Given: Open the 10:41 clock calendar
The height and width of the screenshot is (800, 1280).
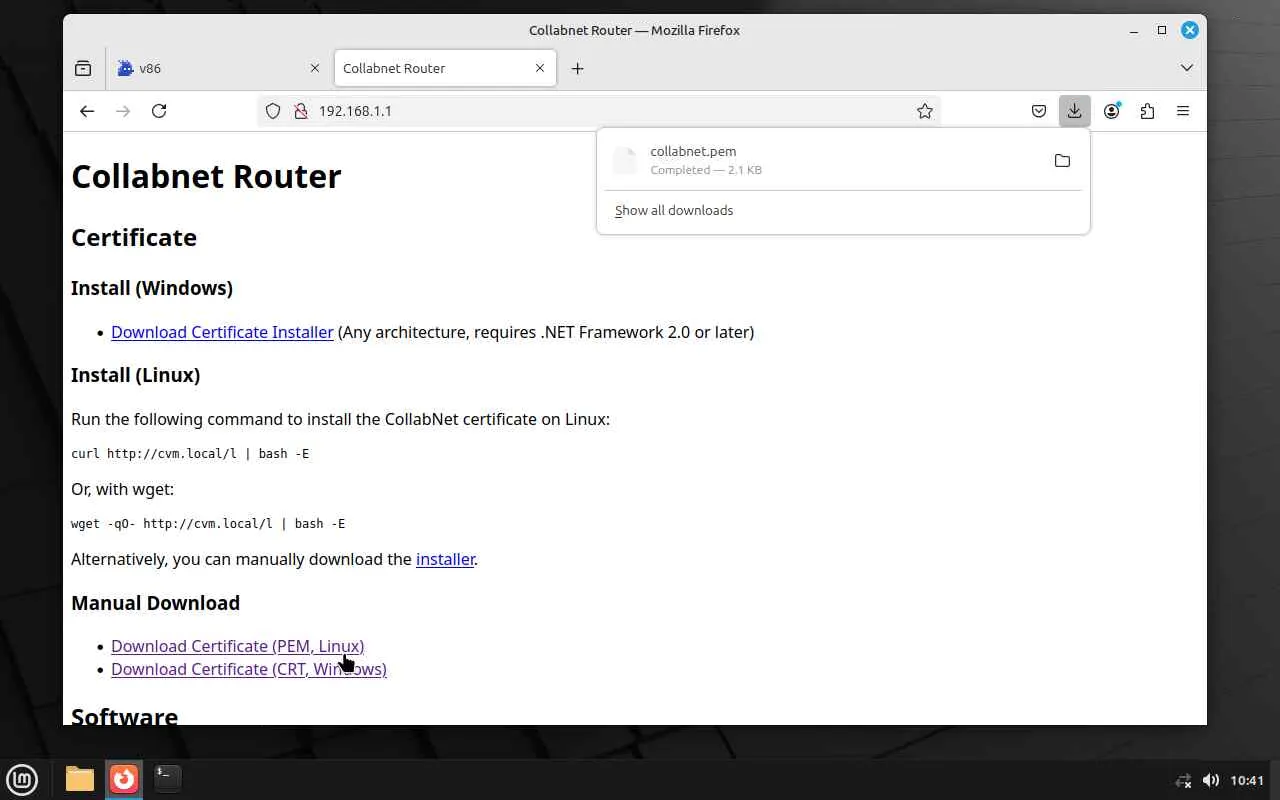Looking at the screenshot, I should pyautogui.click(x=1247, y=780).
